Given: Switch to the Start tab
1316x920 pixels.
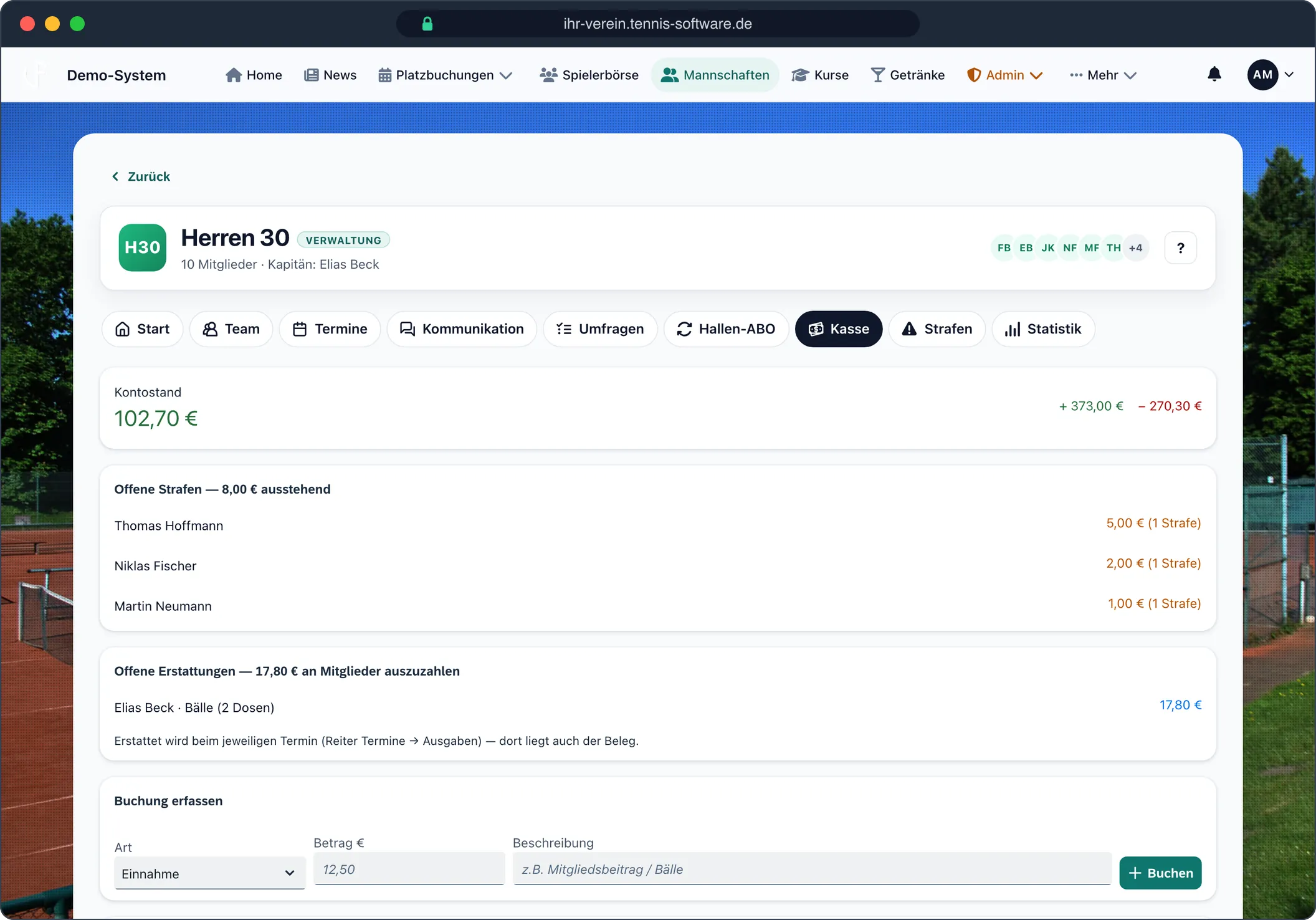Looking at the screenshot, I should click(x=143, y=329).
